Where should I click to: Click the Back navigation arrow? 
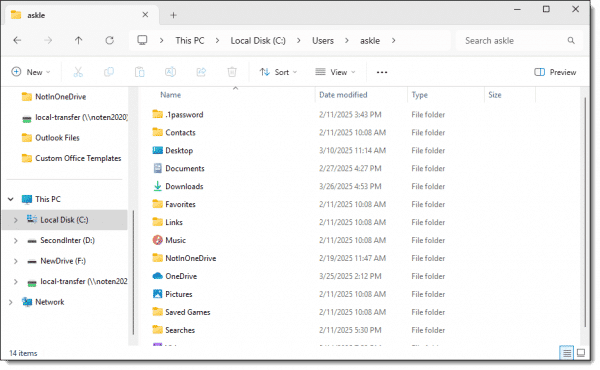pos(17,40)
